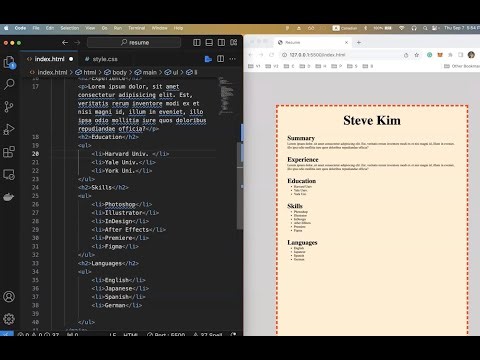The width and height of the screenshot is (480, 360).
Task: Toggle the primary side bar layout icon
Action: coord(197,43)
